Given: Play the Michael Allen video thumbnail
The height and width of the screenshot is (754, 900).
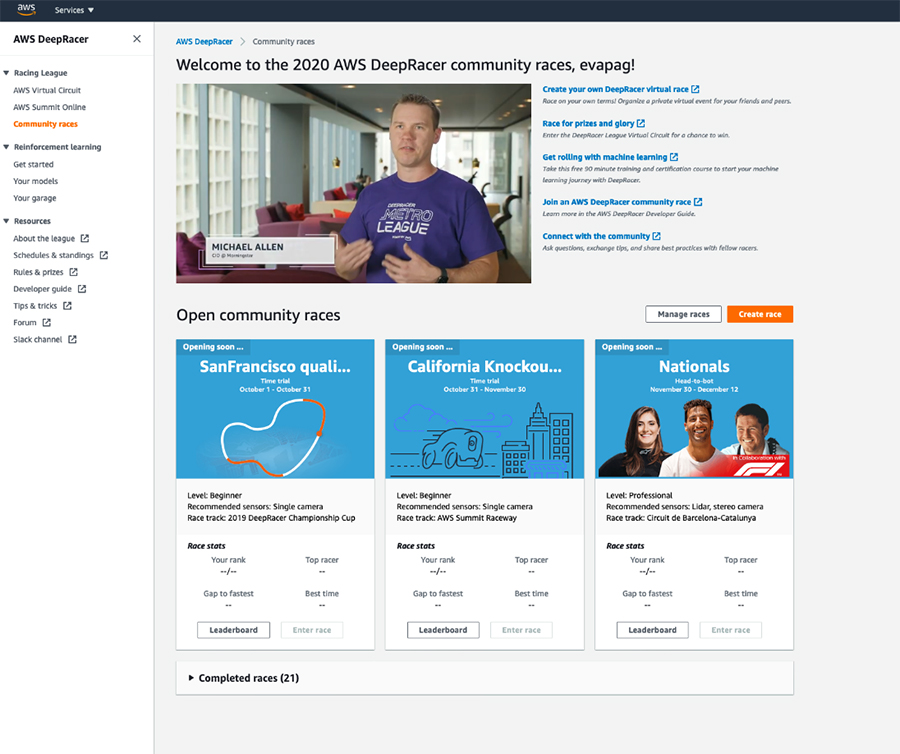Looking at the screenshot, I should (353, 183).
